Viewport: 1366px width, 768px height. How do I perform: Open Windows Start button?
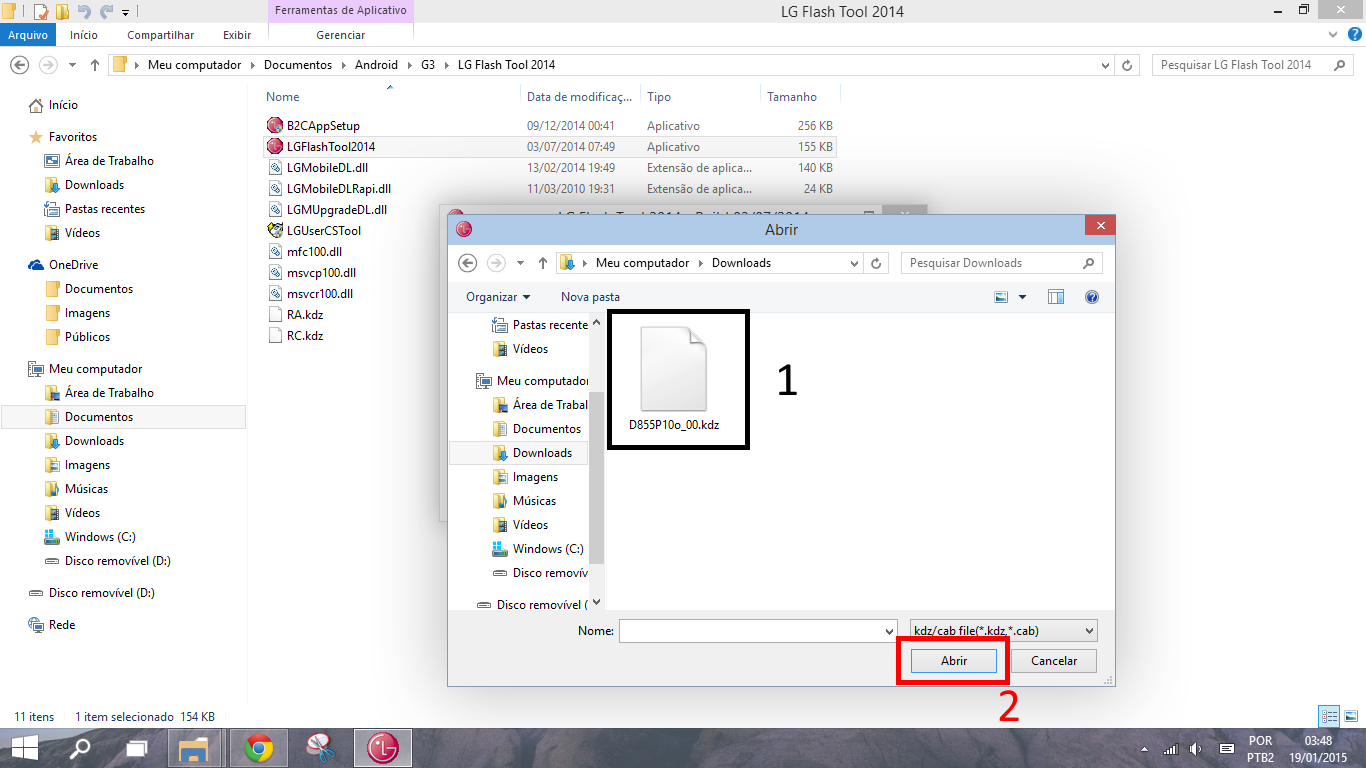(25, 748)
